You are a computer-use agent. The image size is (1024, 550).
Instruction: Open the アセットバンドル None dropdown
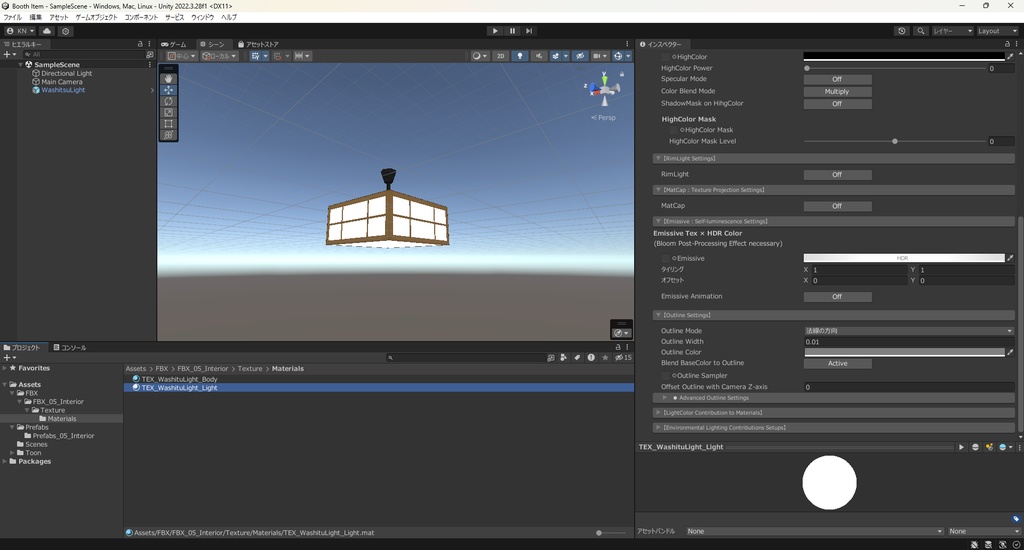[814, 532]
